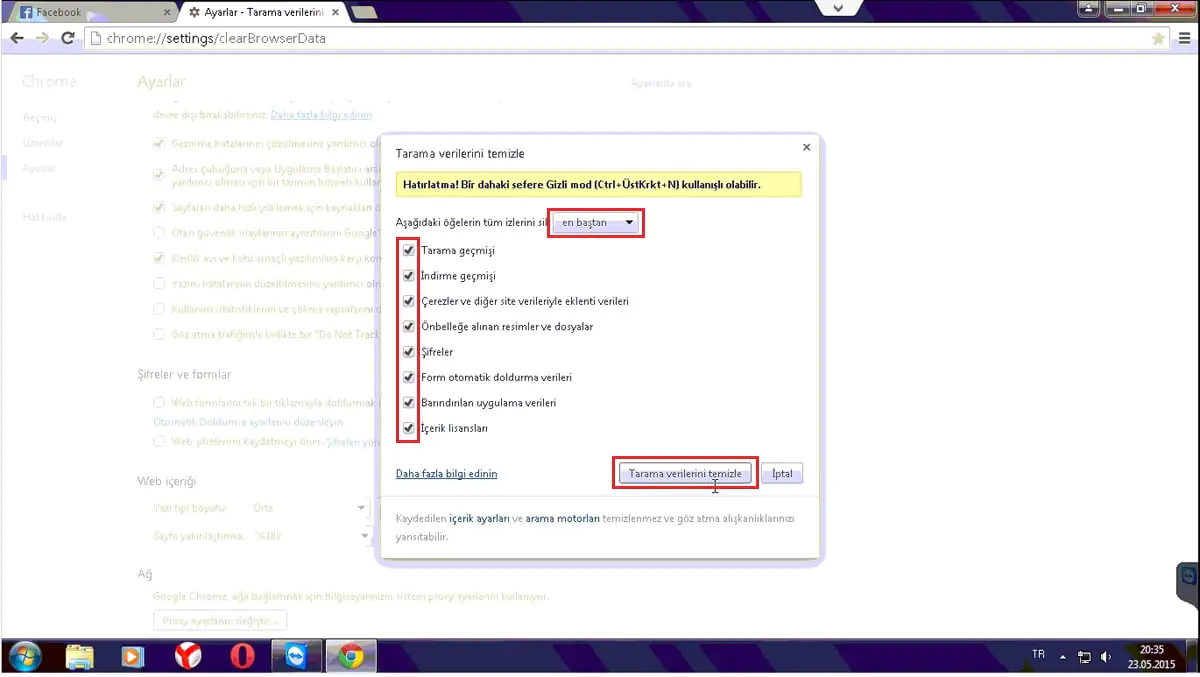Click the page reload icon
This screenshot has width=1200, height=677.
[67, 37]
